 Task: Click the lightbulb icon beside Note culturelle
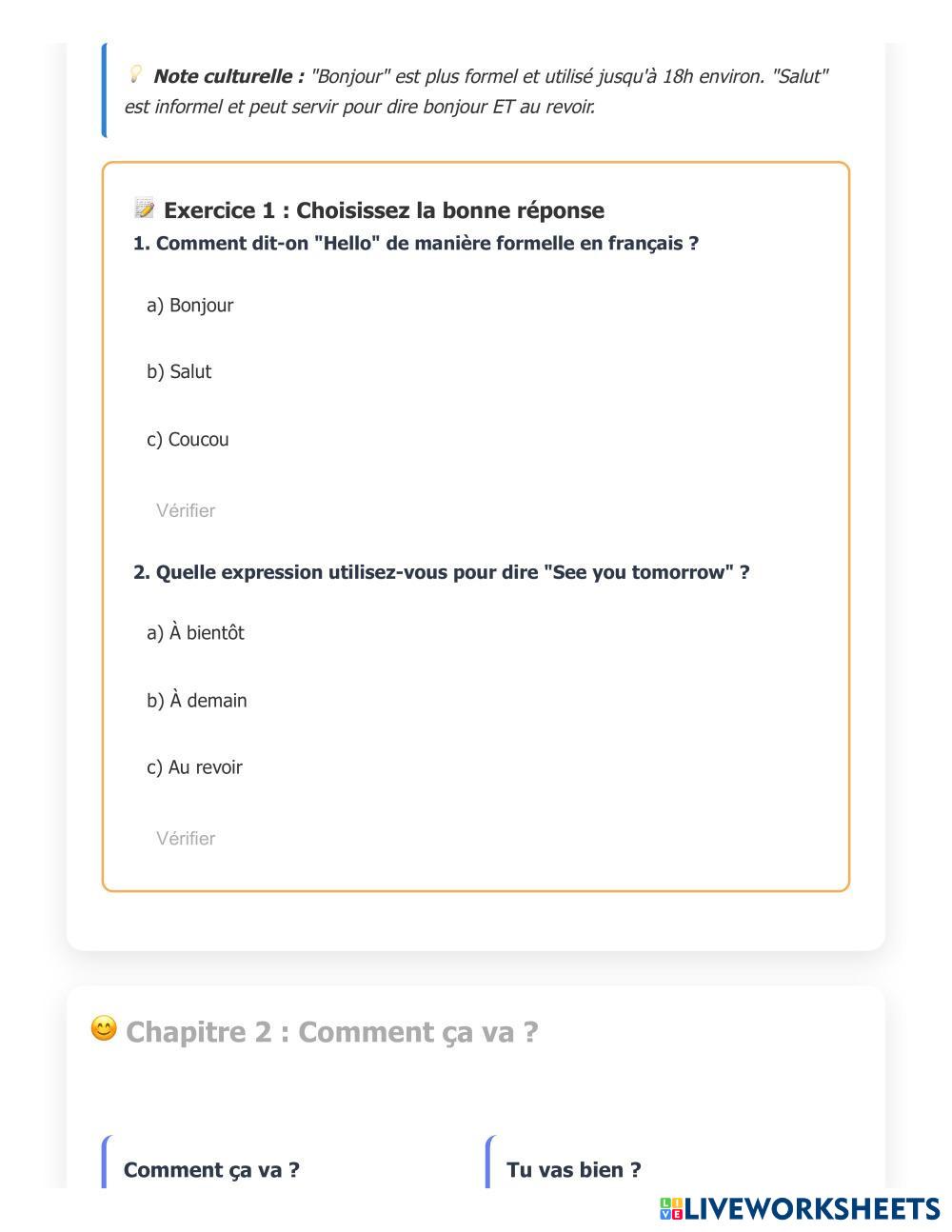point(135,74)
